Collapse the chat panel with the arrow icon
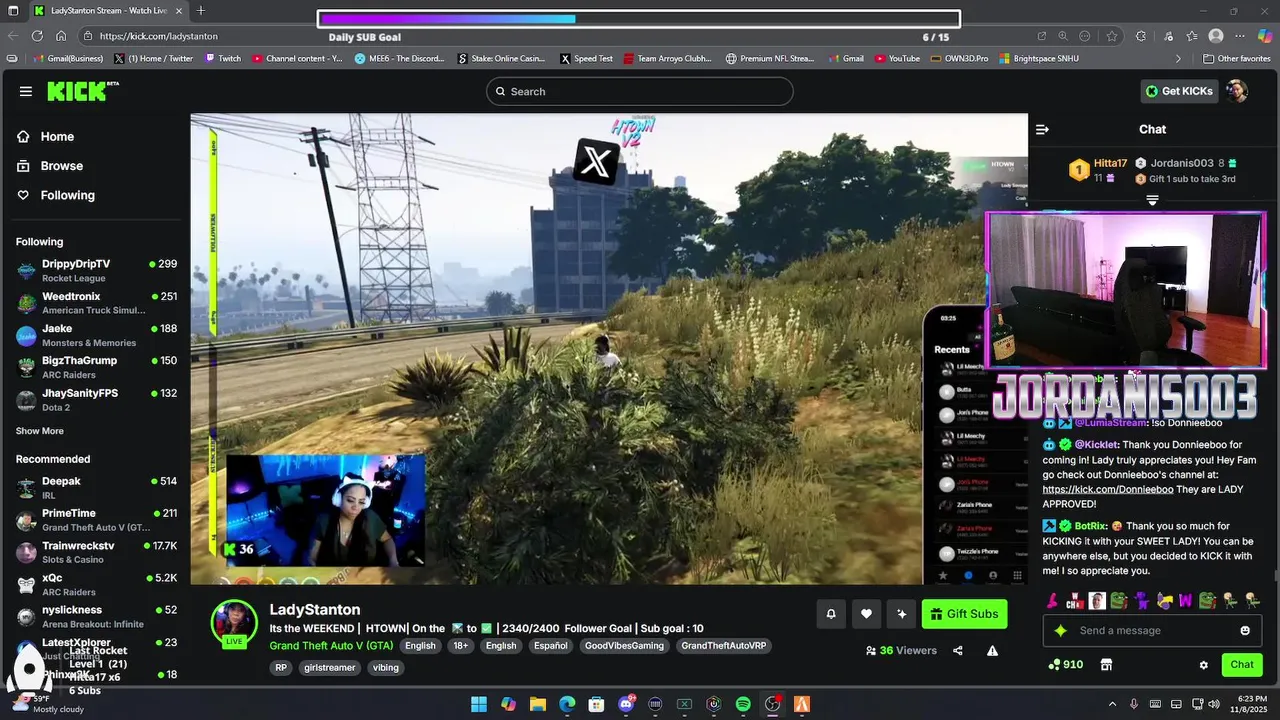Image resolution: width=1280 pixels, height=720 pixels. tap(1042, 129)
